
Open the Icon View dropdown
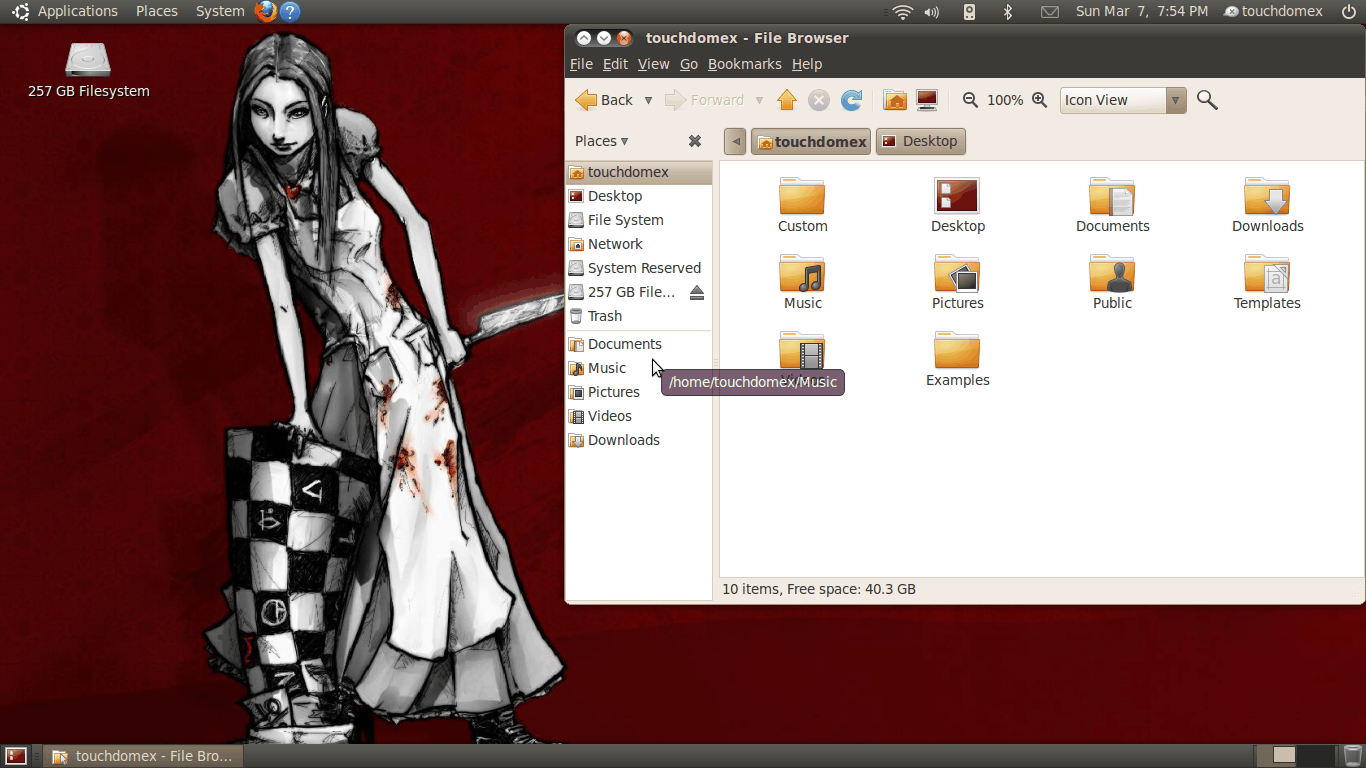click(x=1122, y=100)
